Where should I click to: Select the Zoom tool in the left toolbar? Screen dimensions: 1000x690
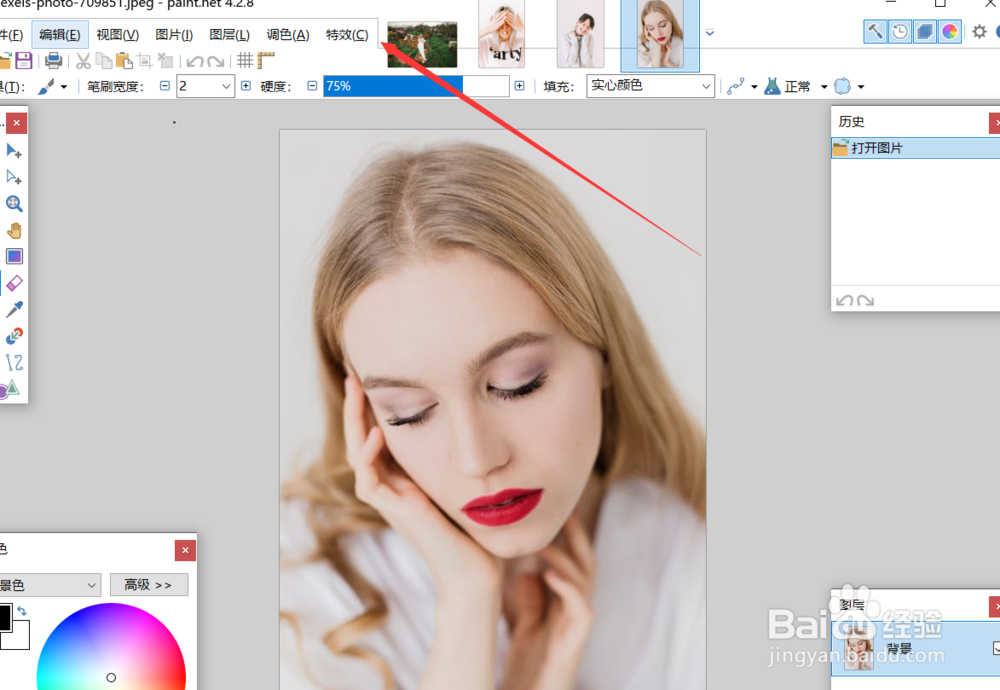(14, 203)
